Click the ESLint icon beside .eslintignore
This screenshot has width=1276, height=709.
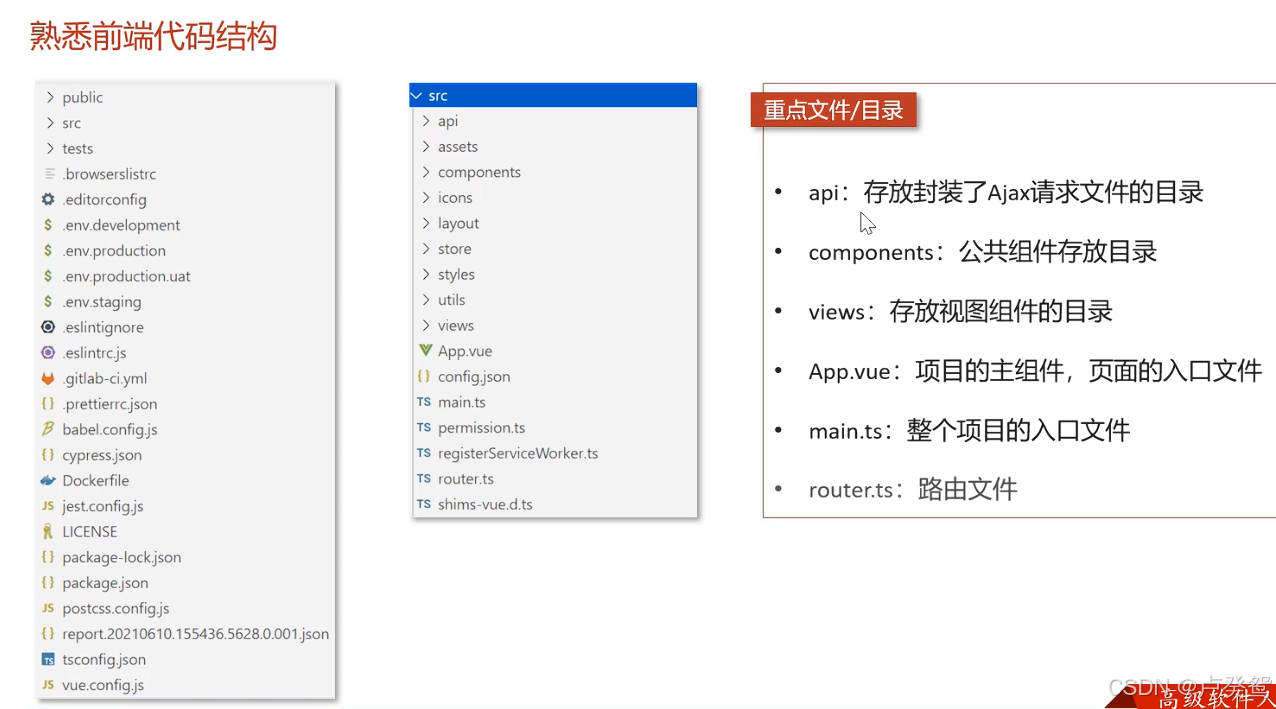(x=48, y=327)
